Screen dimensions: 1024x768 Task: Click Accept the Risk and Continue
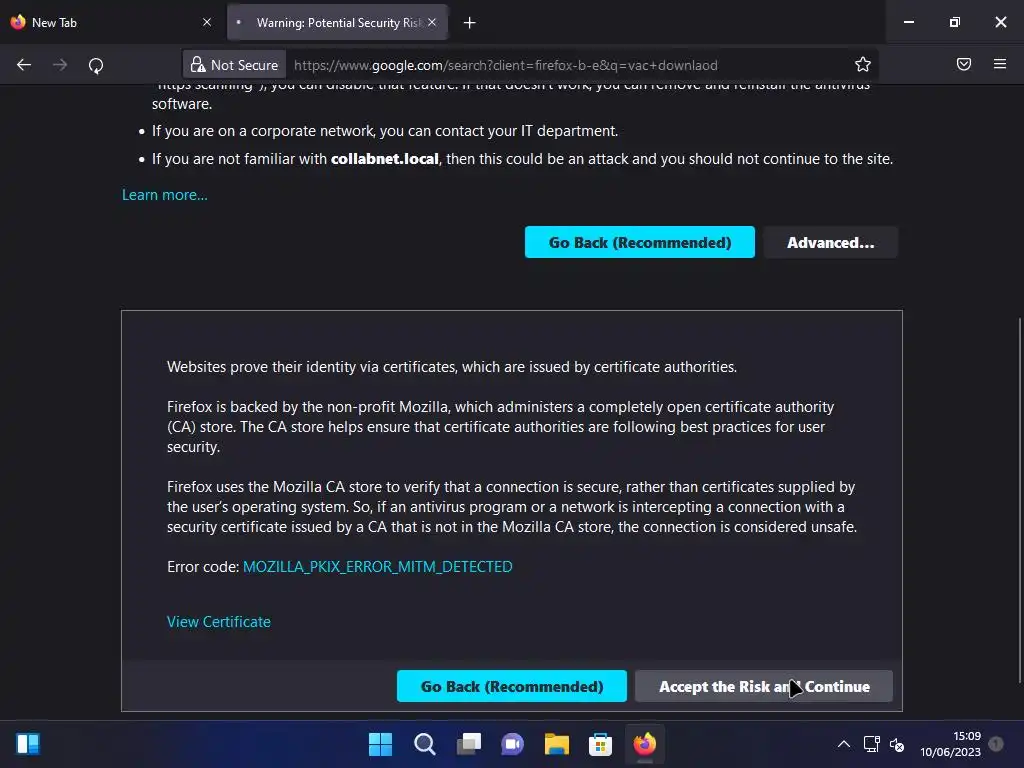click(x=764, y=686)
